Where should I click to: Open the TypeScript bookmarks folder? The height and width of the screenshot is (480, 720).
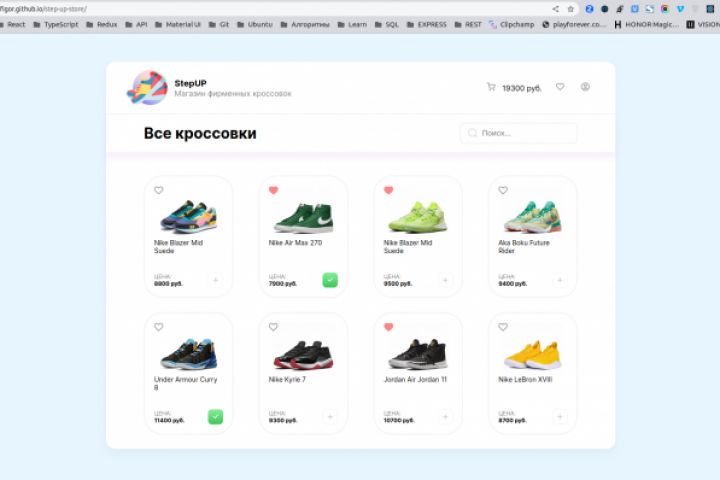[56, 24]
